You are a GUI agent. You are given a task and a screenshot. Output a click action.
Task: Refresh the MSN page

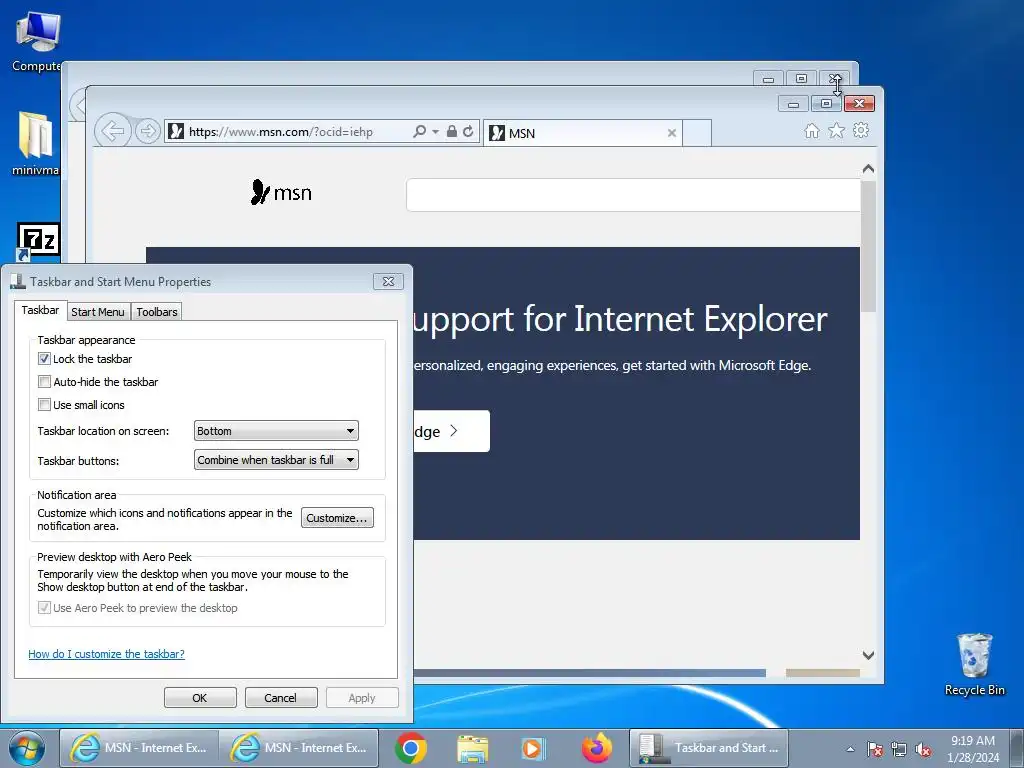click(x=468, y=131)
